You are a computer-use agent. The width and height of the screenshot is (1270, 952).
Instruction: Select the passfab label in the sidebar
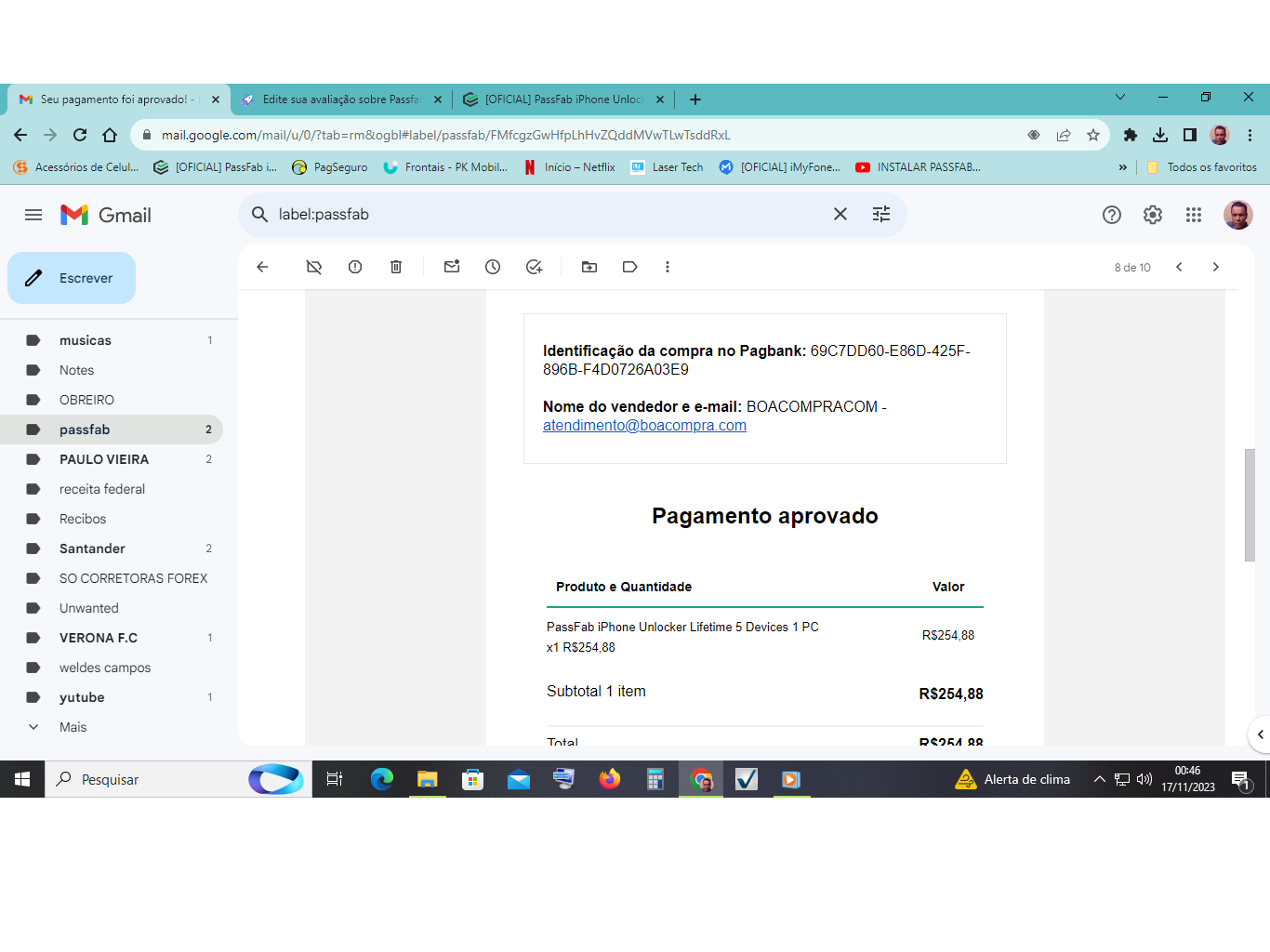pyautogui.click(x=85, y=429)
